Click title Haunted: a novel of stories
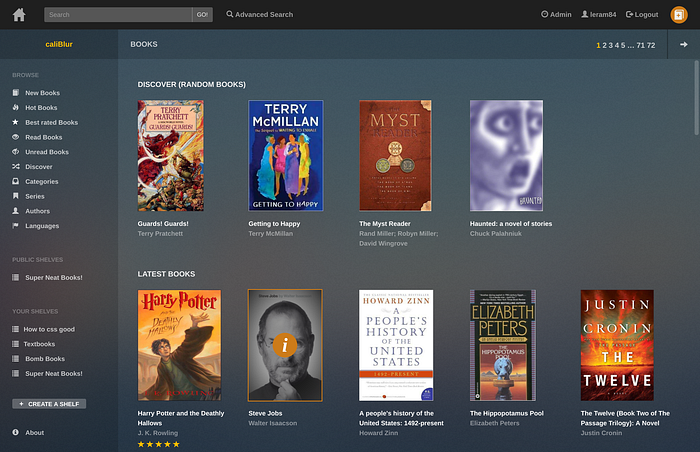This screenshot has height=452, width=700. click(511, 224)
